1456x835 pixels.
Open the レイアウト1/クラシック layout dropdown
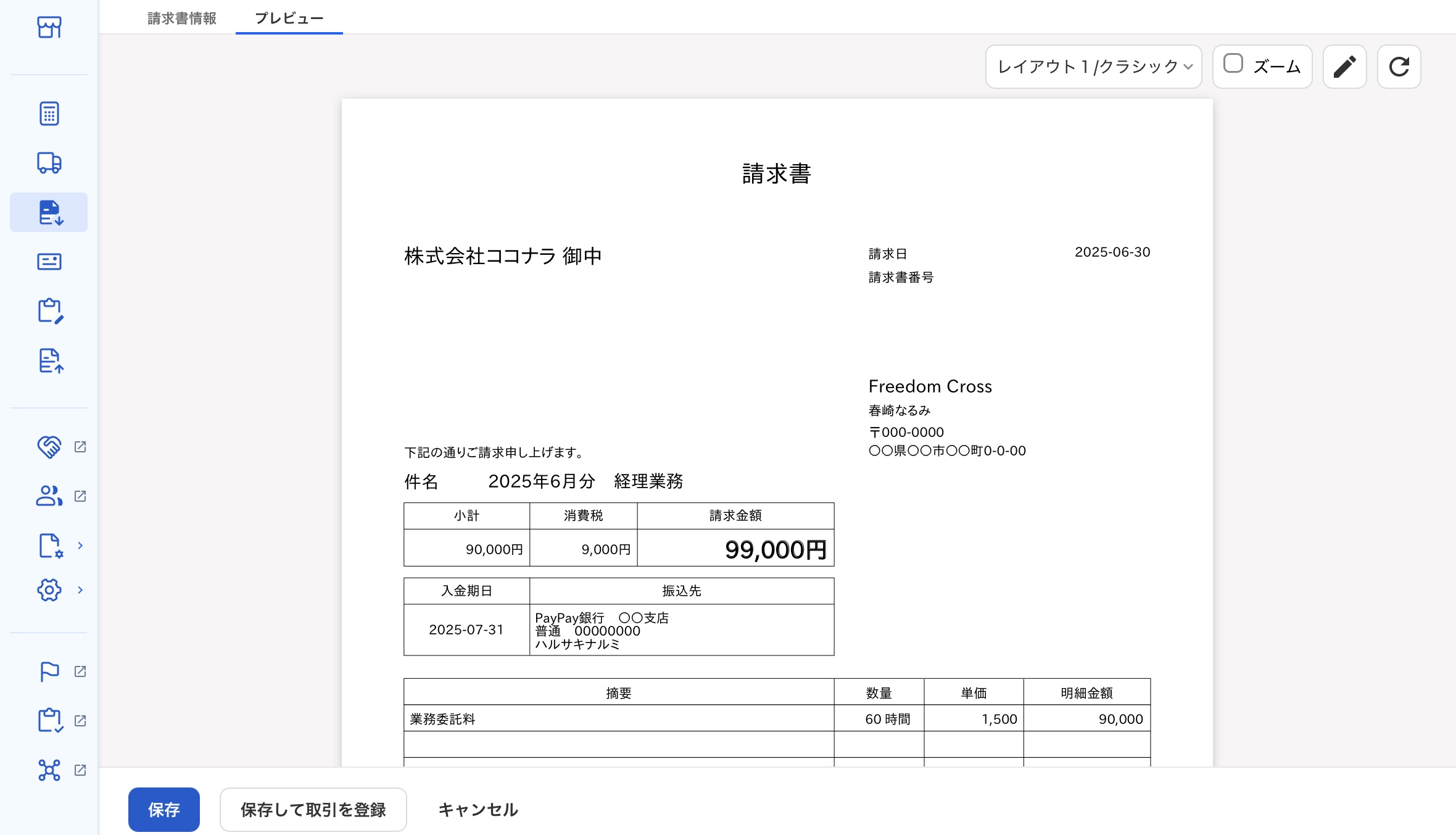(x=1093, y=67)
